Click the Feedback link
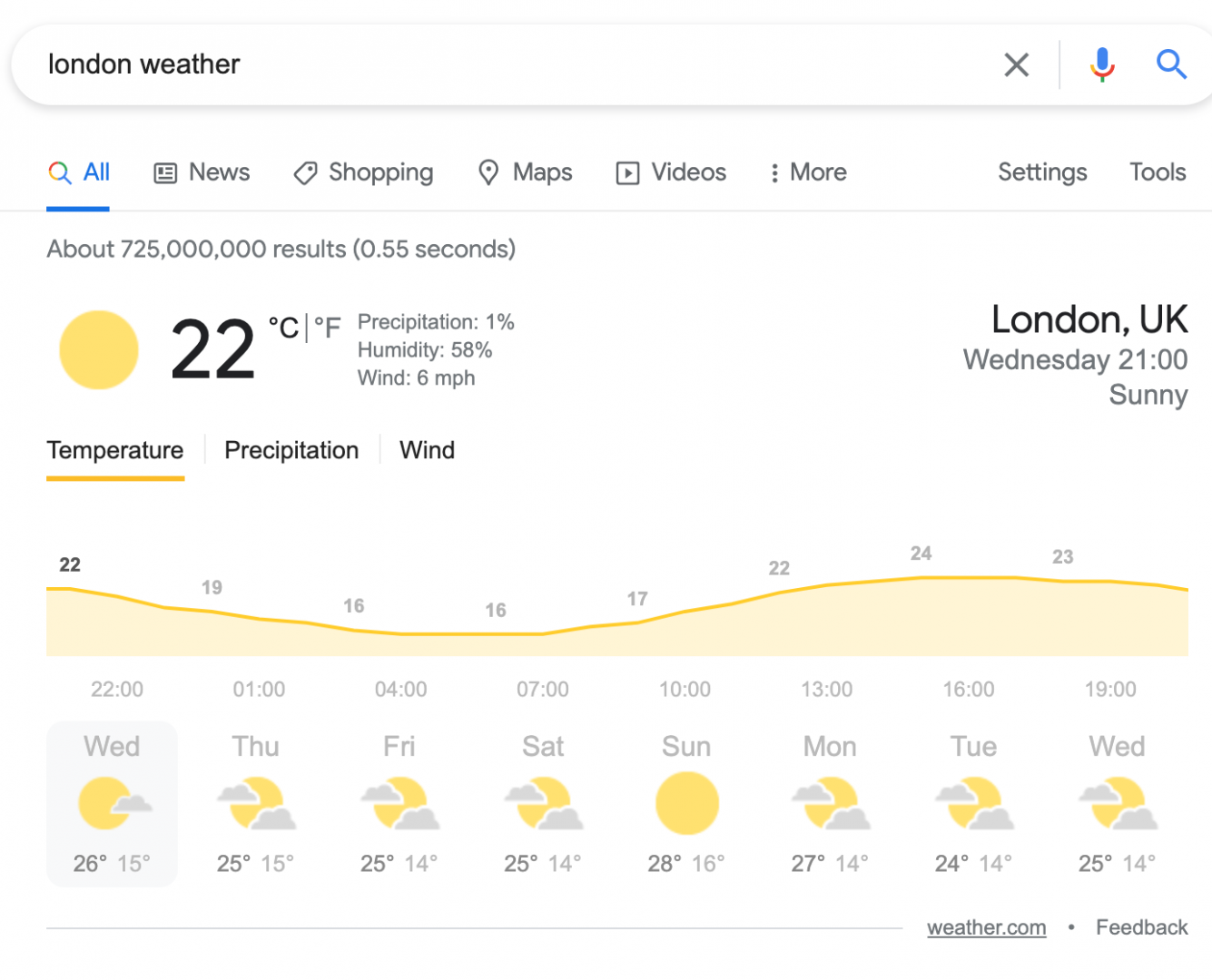The width and height of the screenshot is (1212, 980). [1141, 927]
